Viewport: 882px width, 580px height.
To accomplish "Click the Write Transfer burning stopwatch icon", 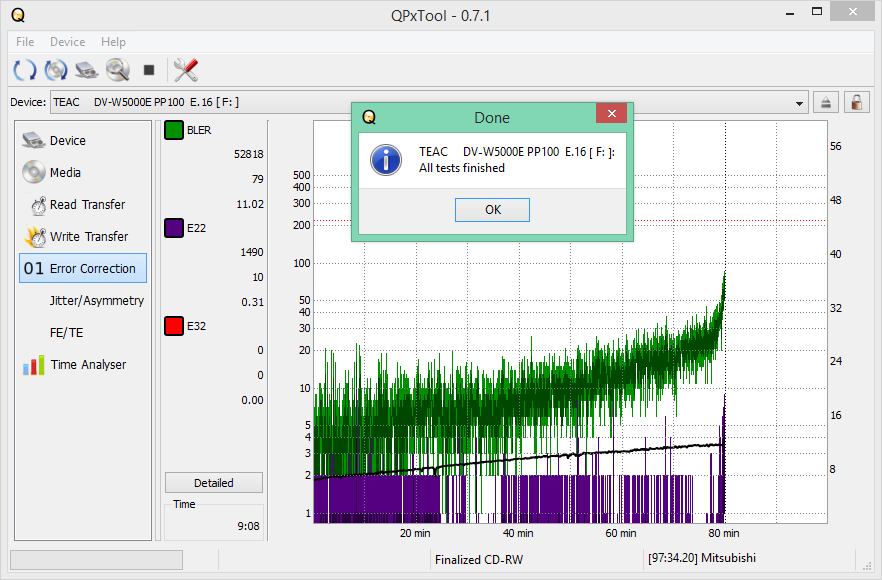I will point(35,237).
